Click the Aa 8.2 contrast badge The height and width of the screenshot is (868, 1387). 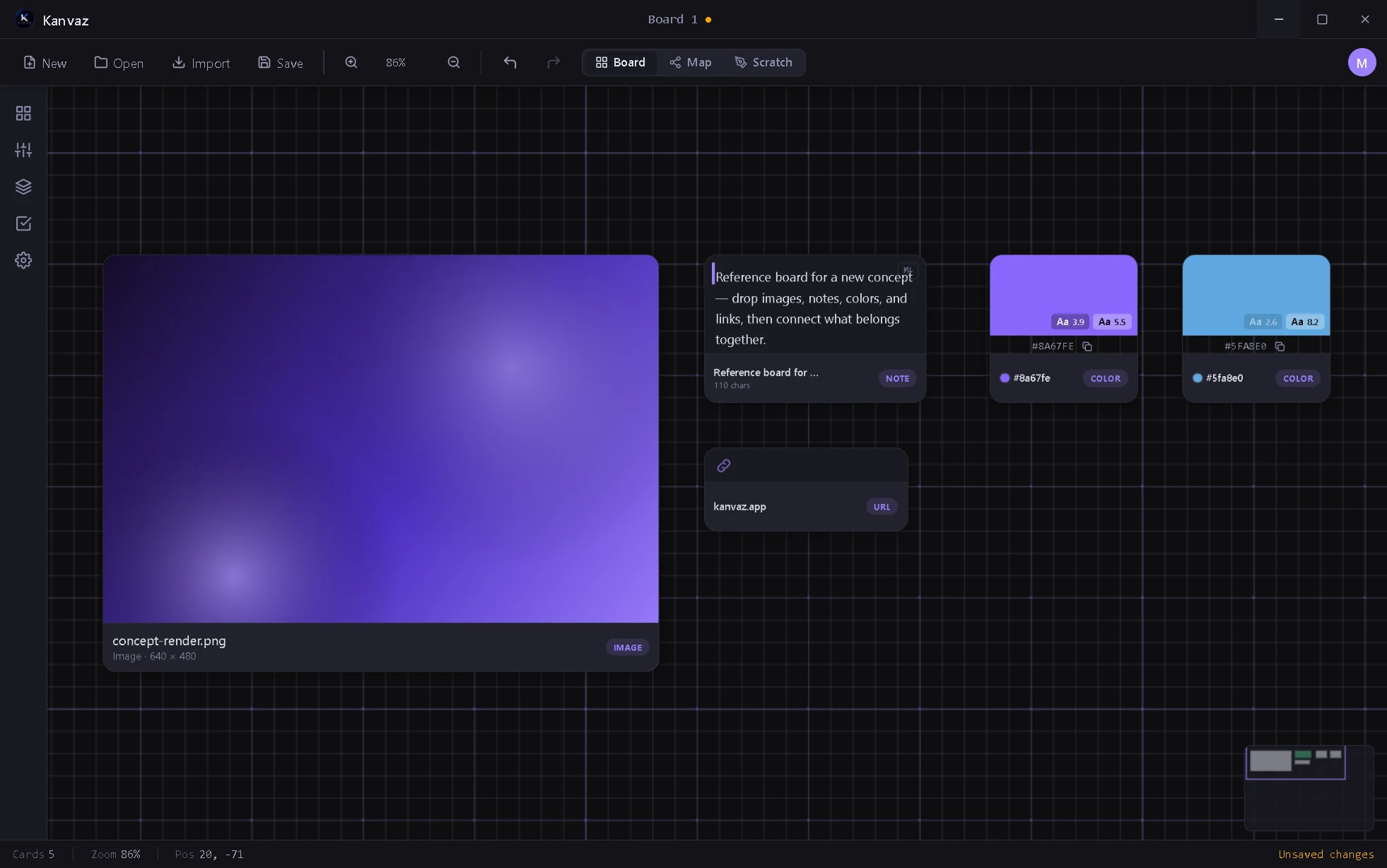pos(1304,322)
